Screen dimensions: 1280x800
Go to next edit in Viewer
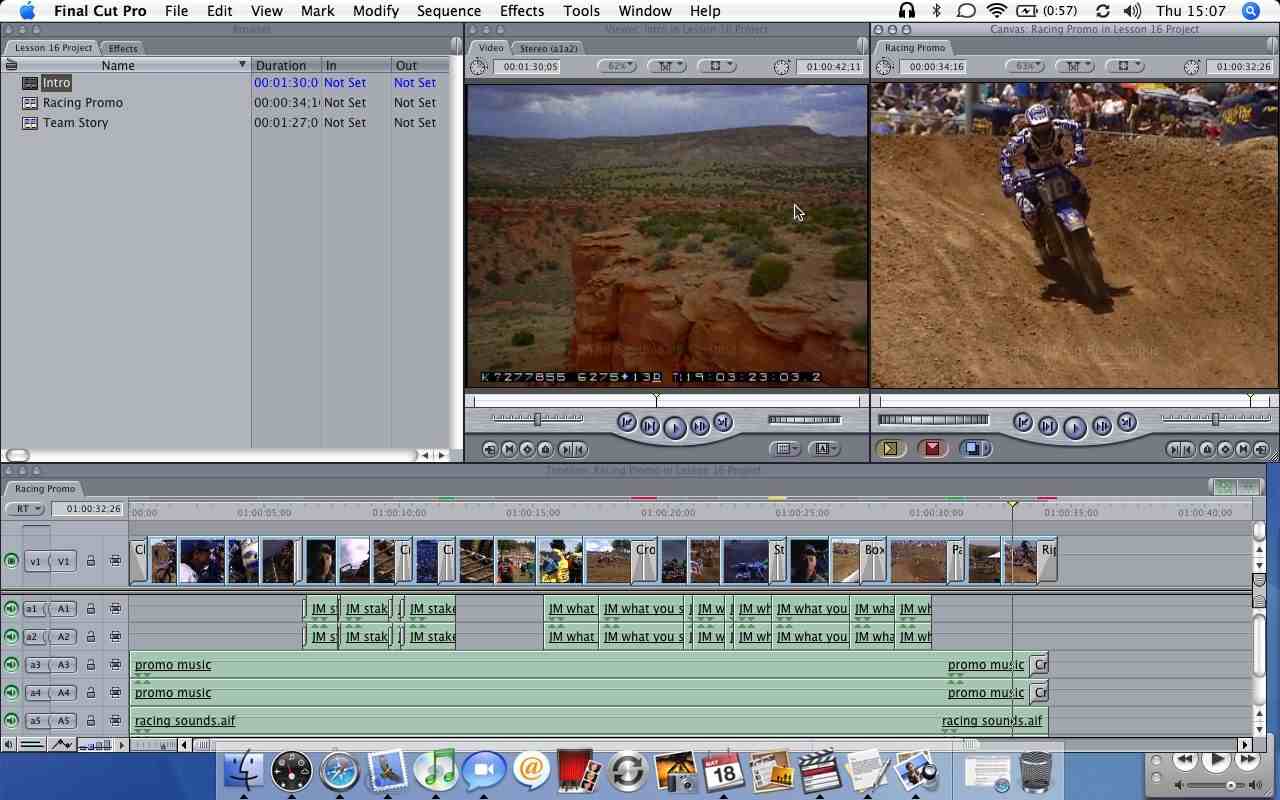(723, 423)
